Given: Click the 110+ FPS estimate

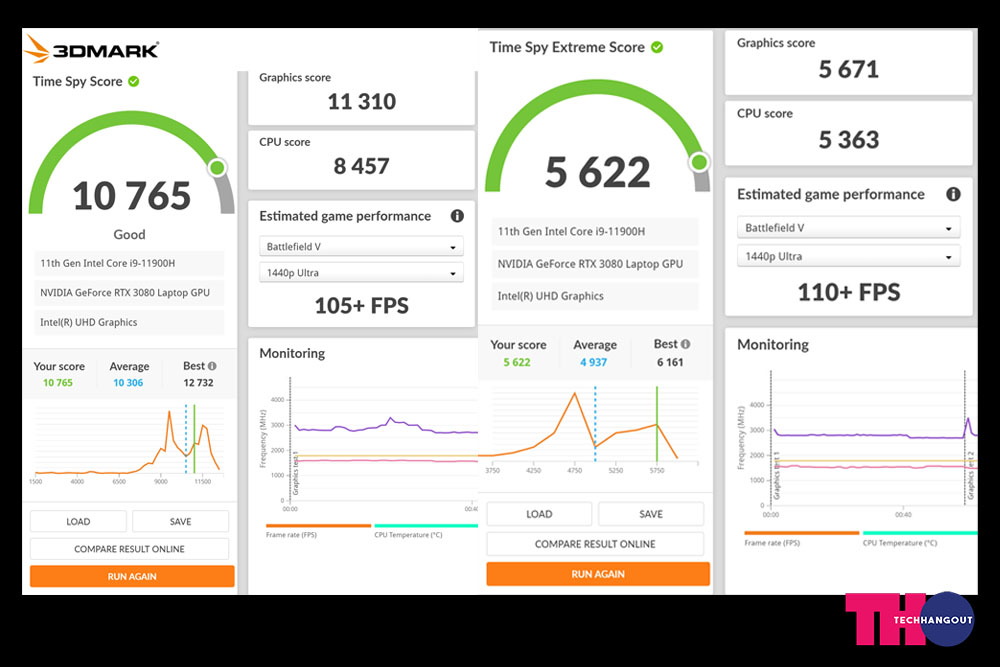Looking at the screenshot, I should click(x=849, y=292).
